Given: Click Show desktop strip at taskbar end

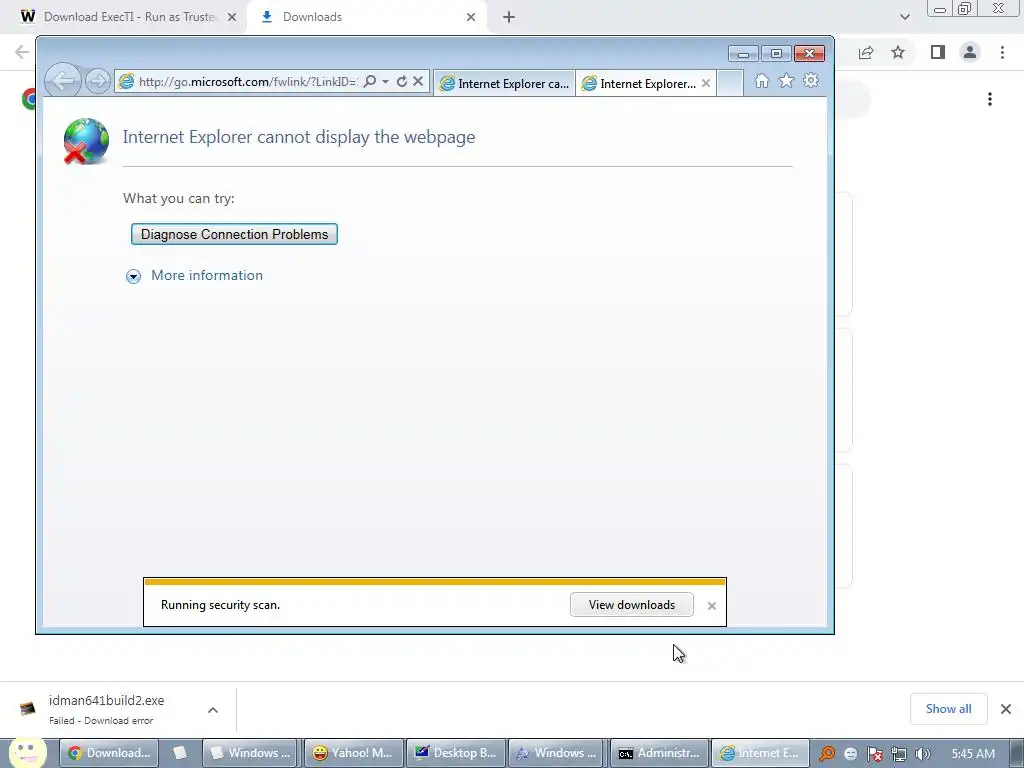Looking at the screenshot, I should click(1017, 753).
